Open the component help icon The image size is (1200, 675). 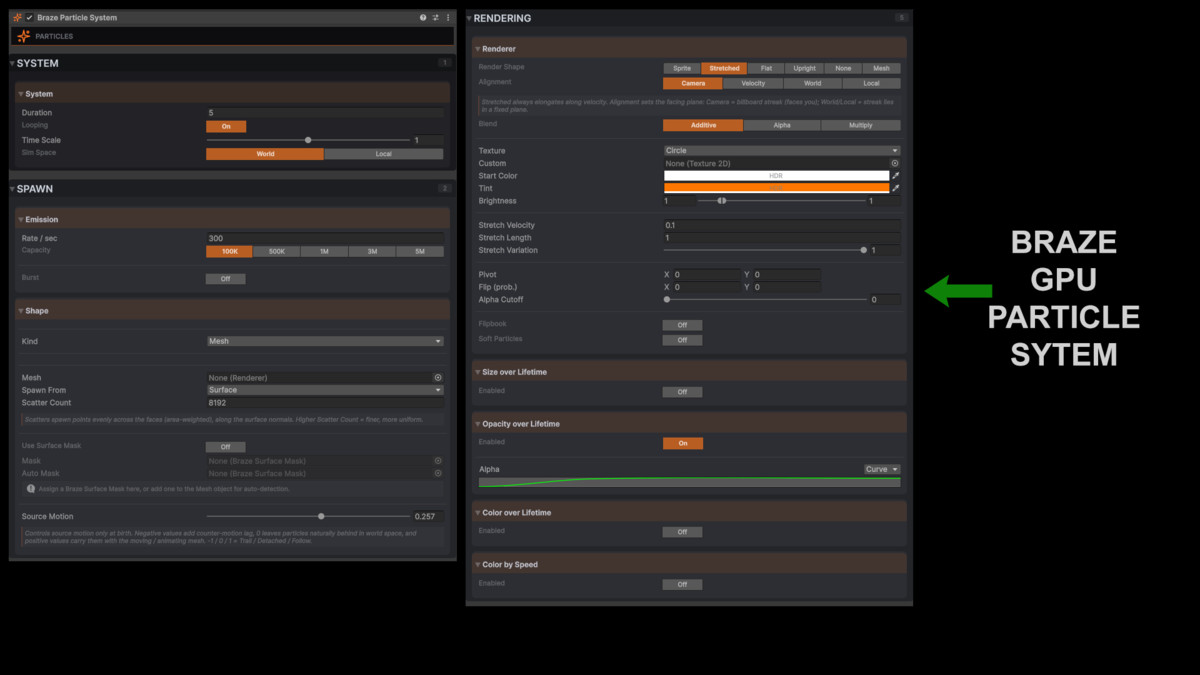[x=423, y=17]
